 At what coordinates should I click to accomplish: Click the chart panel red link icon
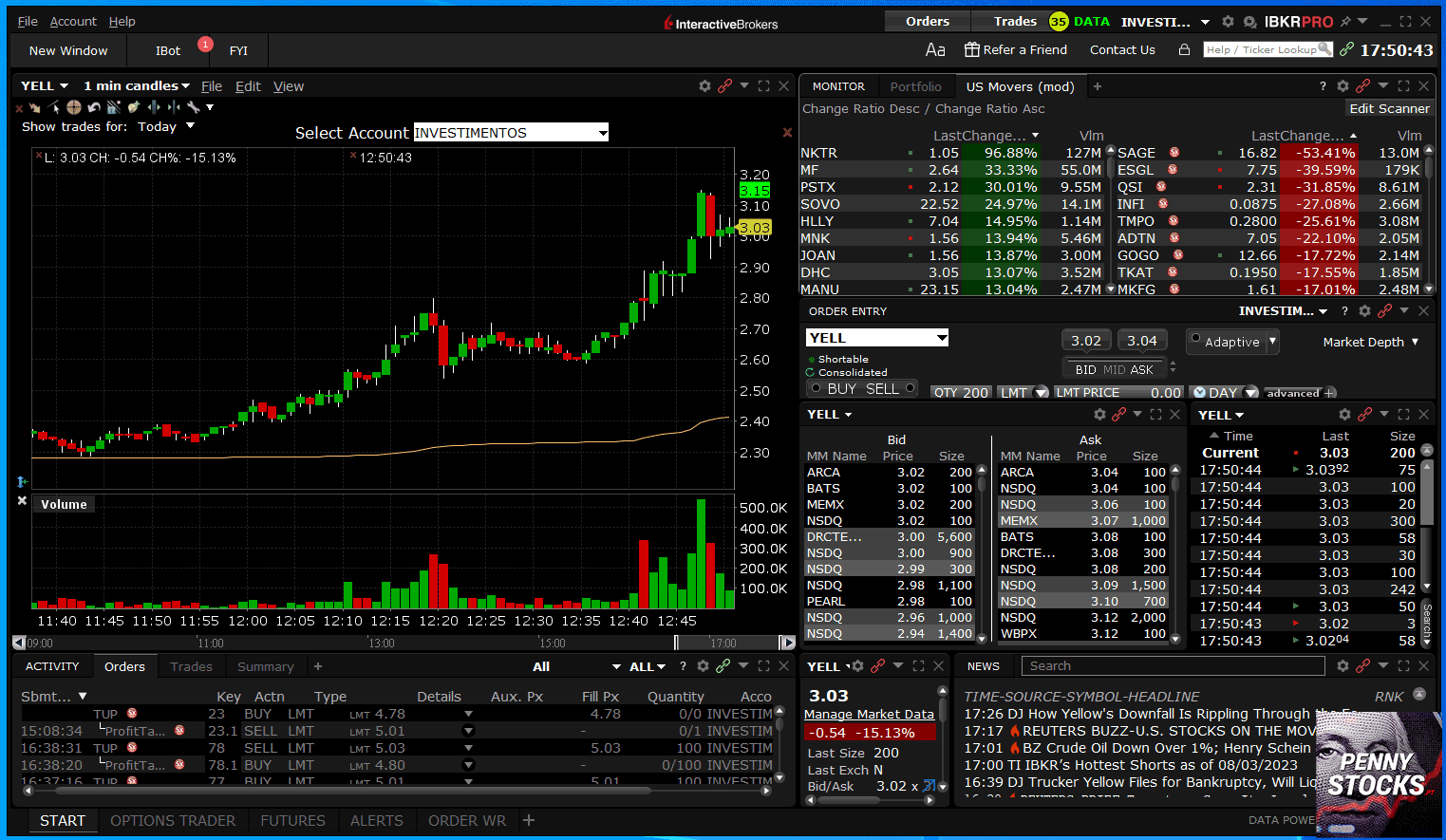725,85
